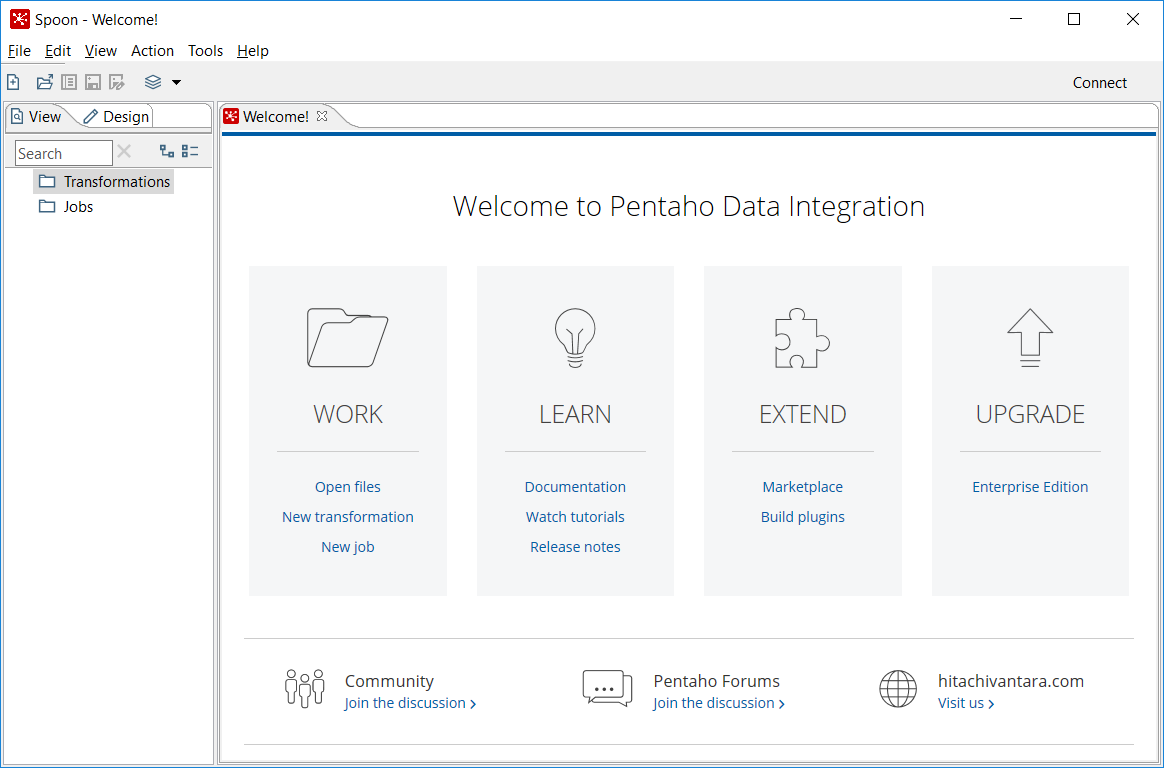Switch to the Design tab

tap(116, 117)
